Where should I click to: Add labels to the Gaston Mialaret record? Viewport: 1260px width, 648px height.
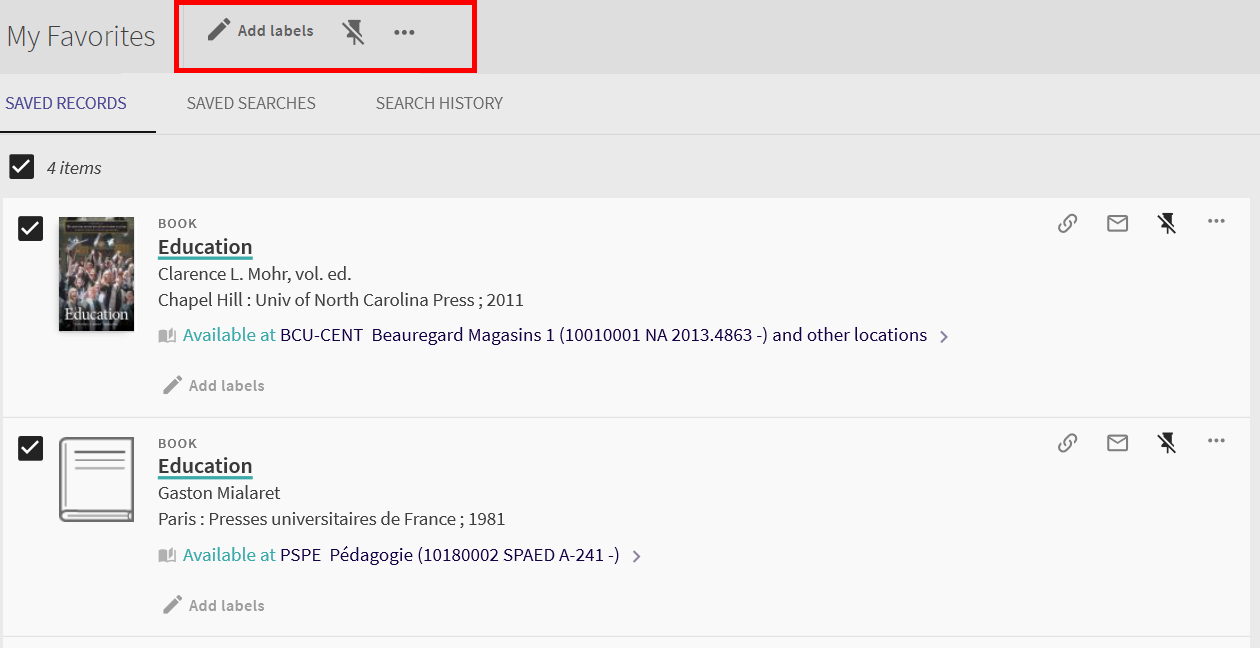[214, 605]
